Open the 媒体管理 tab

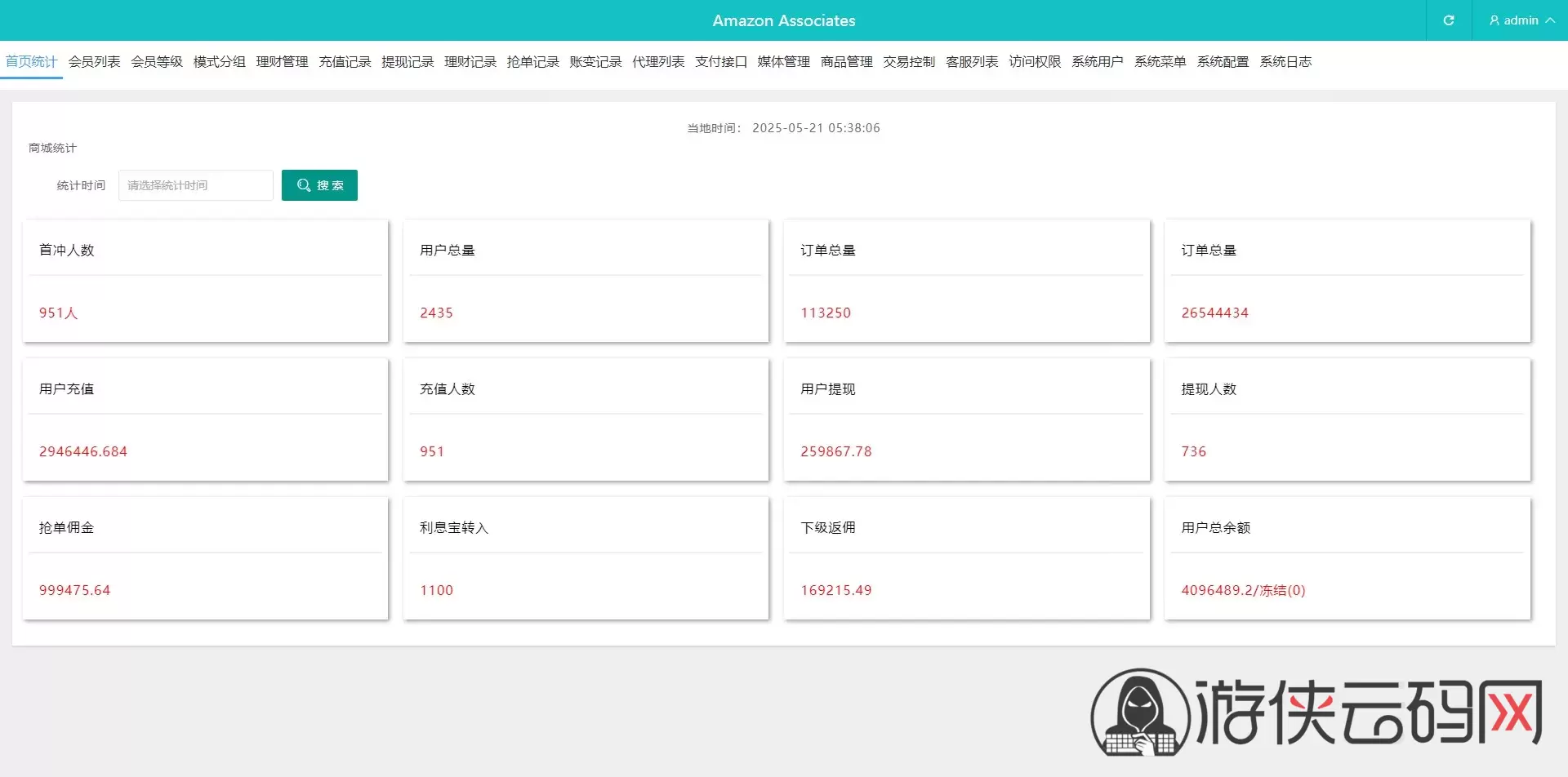pos(783,61)
